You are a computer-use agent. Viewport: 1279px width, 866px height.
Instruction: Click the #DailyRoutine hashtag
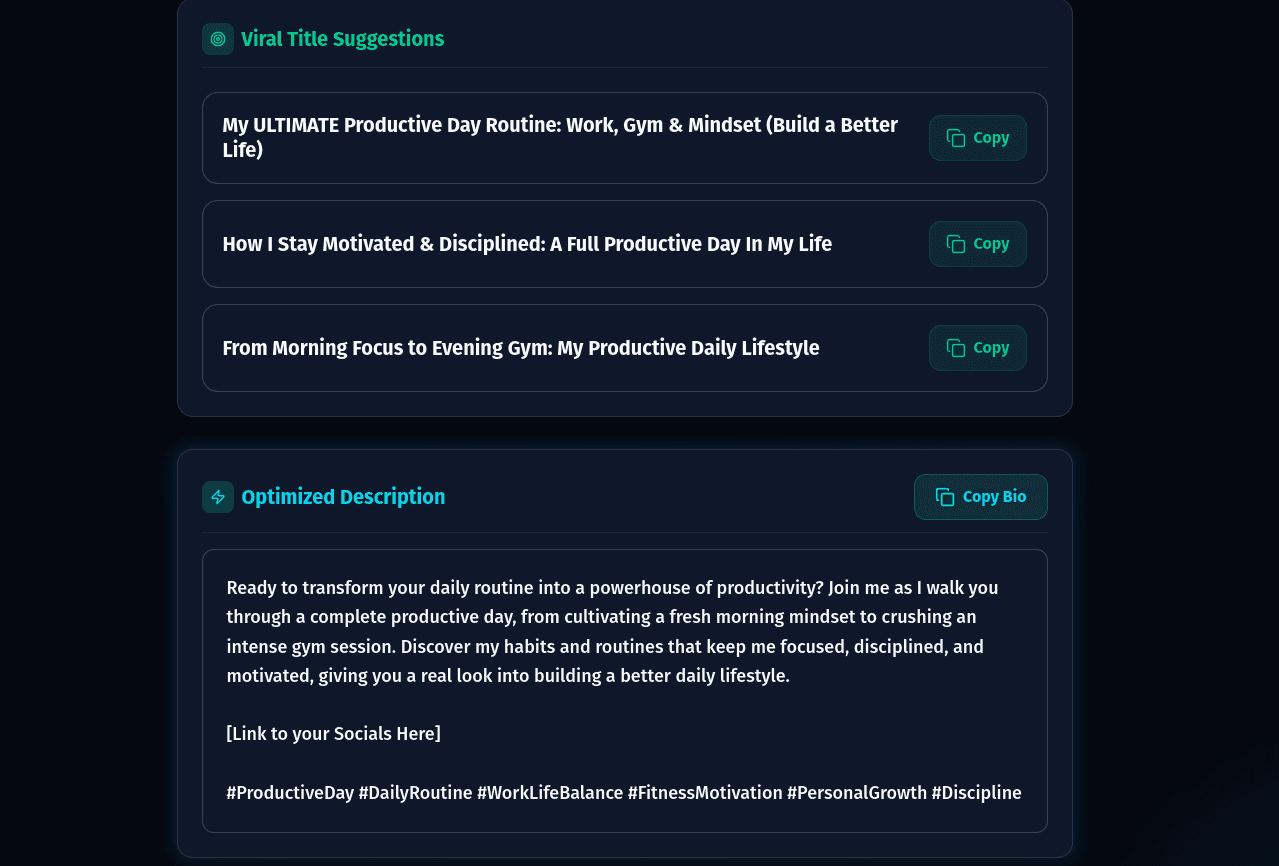coord(416,792)
